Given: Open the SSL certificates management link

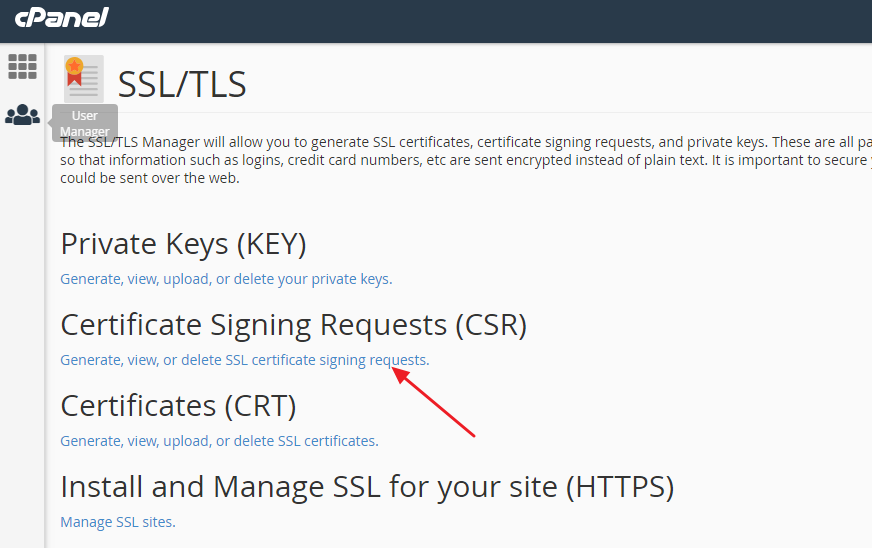Looking at the screenshot, I should 219,441.
